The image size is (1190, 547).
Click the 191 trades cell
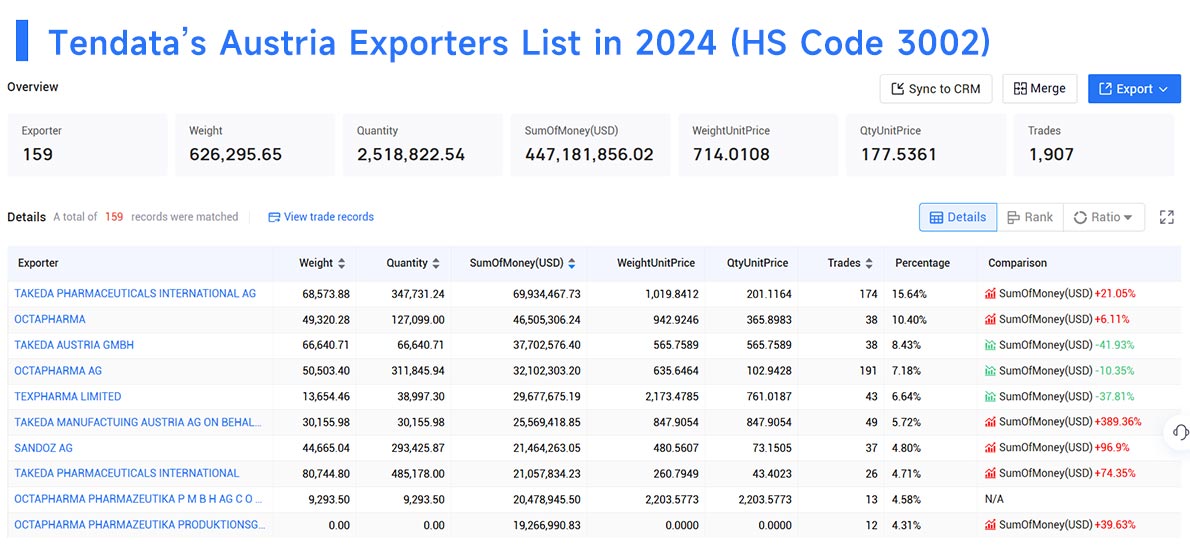pos(867,370)
